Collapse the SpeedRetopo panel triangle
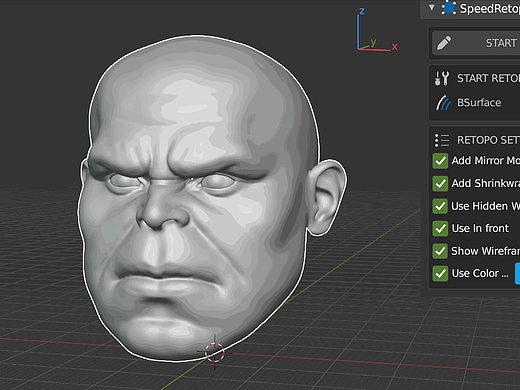The image size is (520, 390). [432, 7]
